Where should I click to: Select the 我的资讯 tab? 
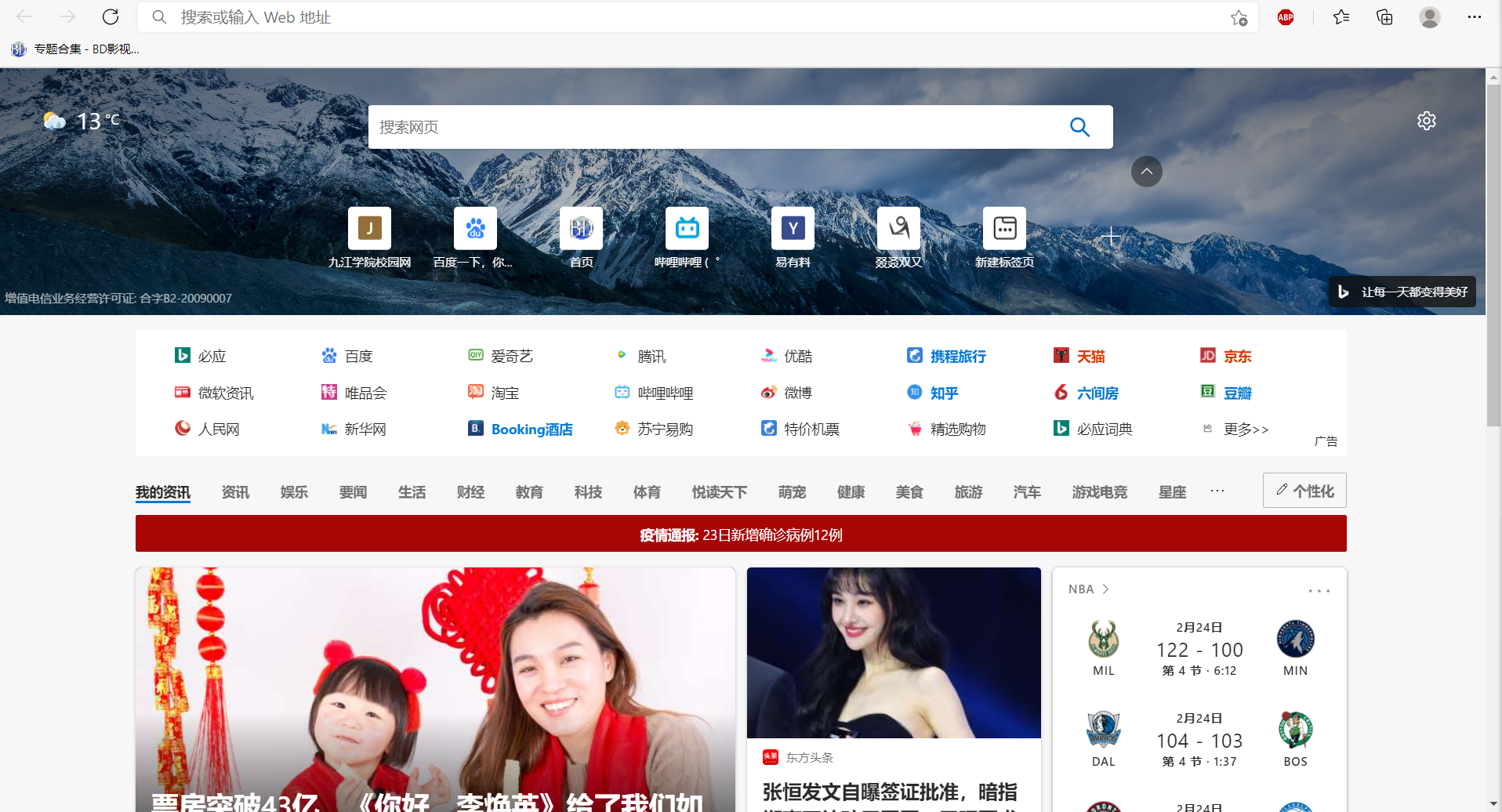coord(163,492)
